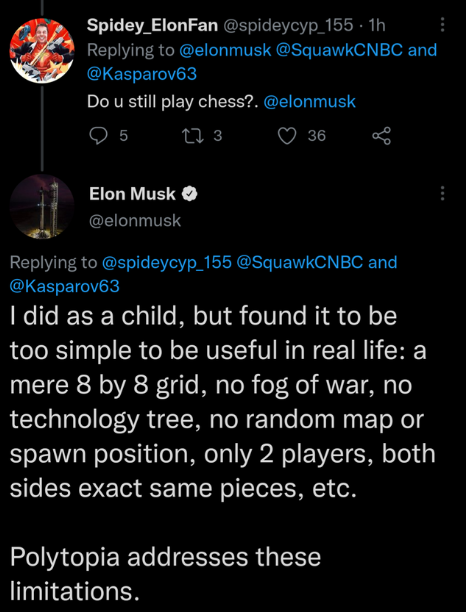466x613 pixels.
Task: Retweet Spidey_ElonFan's chess question
Action: pos(191,136)
